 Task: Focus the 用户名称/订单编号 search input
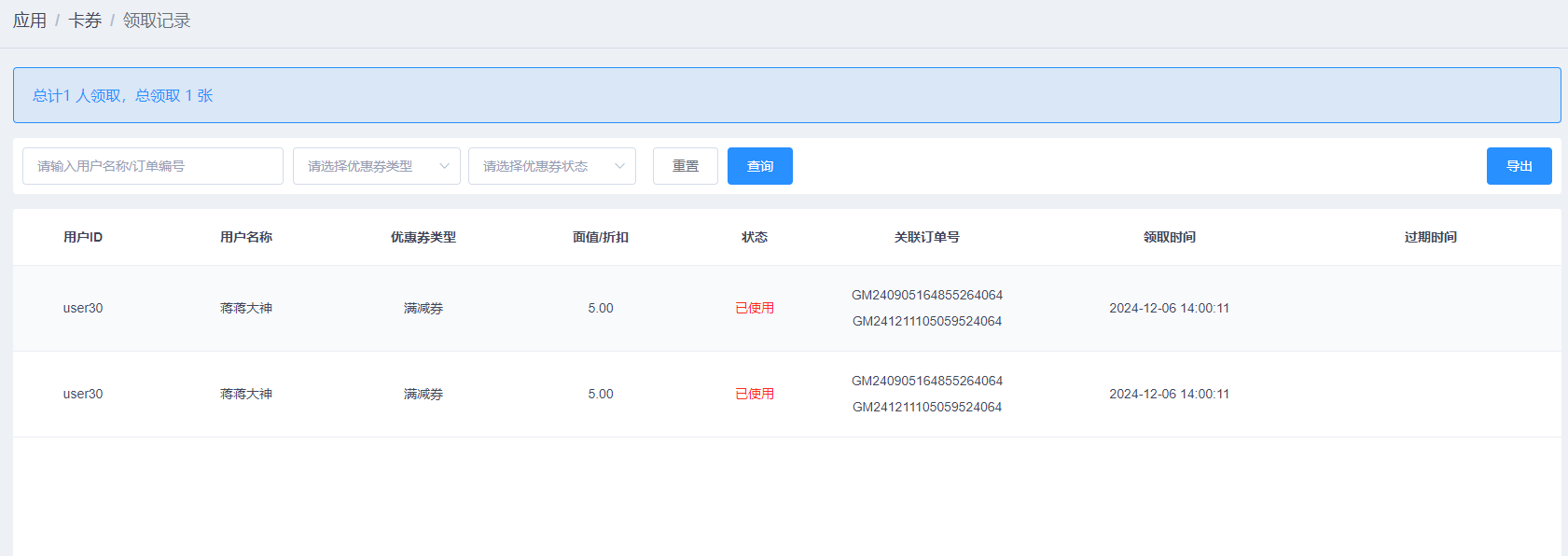[153, 166]
